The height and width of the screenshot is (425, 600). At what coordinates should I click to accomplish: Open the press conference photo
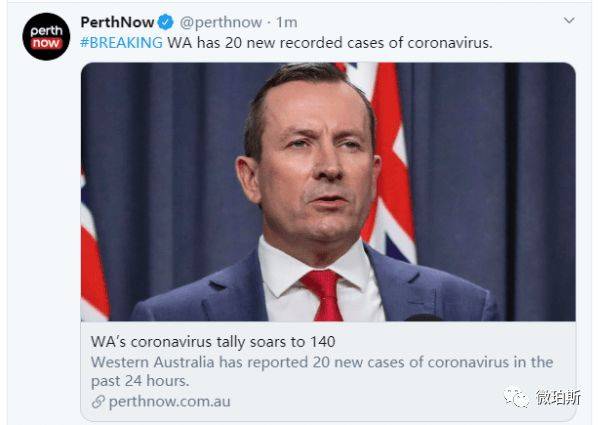point(328,192)
